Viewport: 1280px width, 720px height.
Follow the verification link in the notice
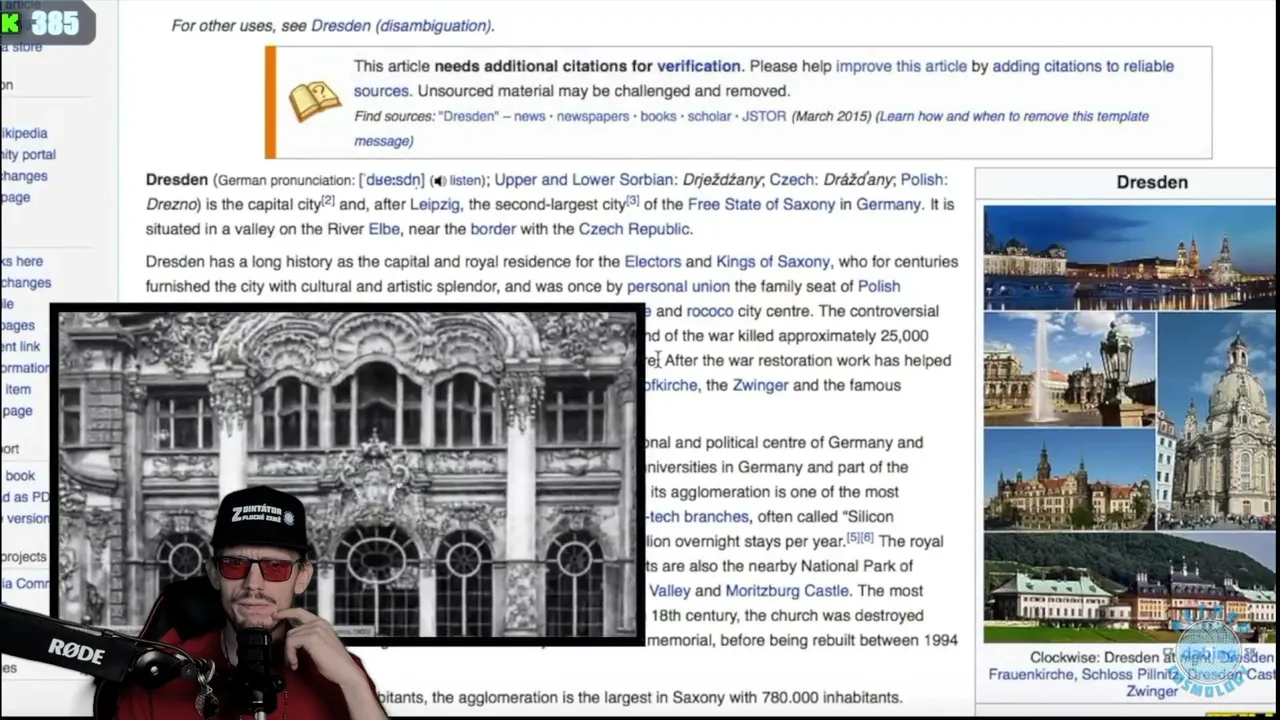698,66
